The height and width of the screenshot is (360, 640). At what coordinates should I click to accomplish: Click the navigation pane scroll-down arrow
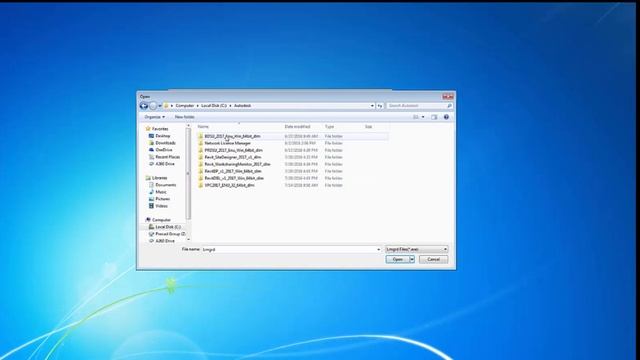pos(188,240)
